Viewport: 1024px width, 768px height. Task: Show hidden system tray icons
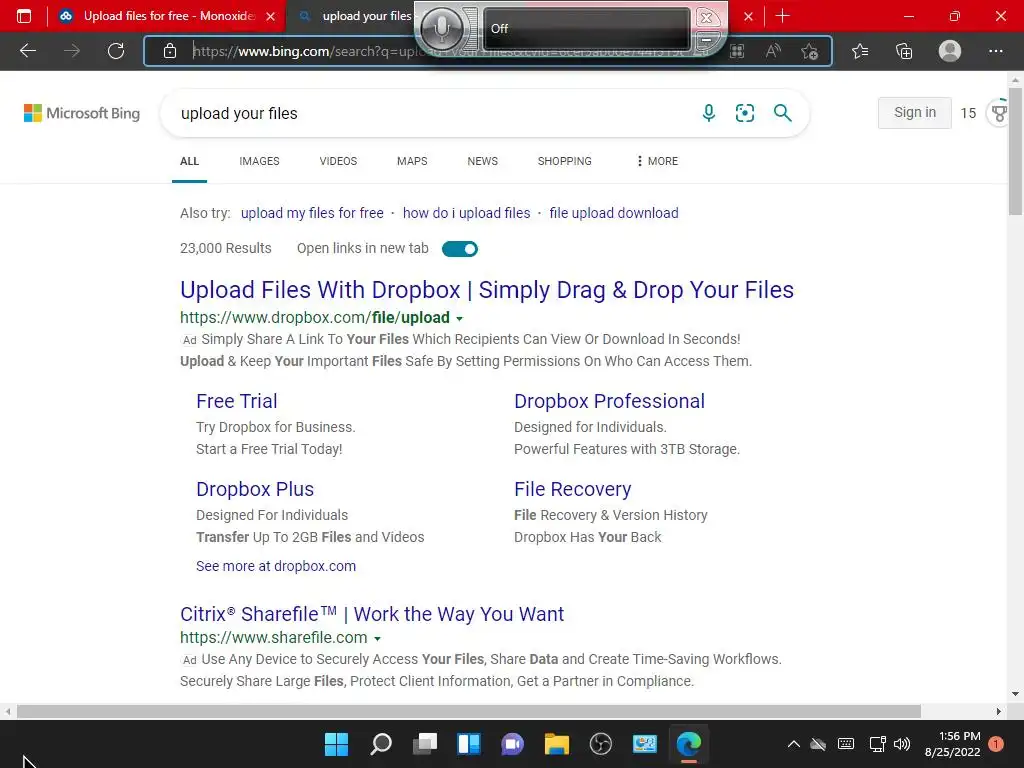click(793, 744)
